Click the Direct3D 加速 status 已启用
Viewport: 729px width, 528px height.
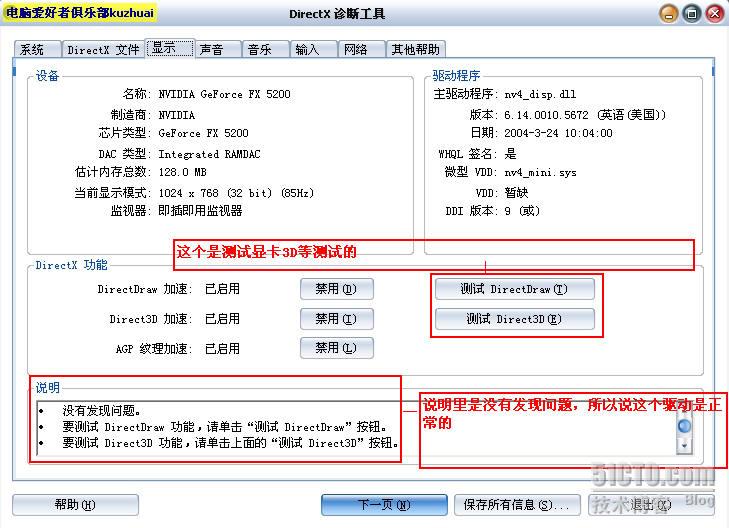[222, 319]
